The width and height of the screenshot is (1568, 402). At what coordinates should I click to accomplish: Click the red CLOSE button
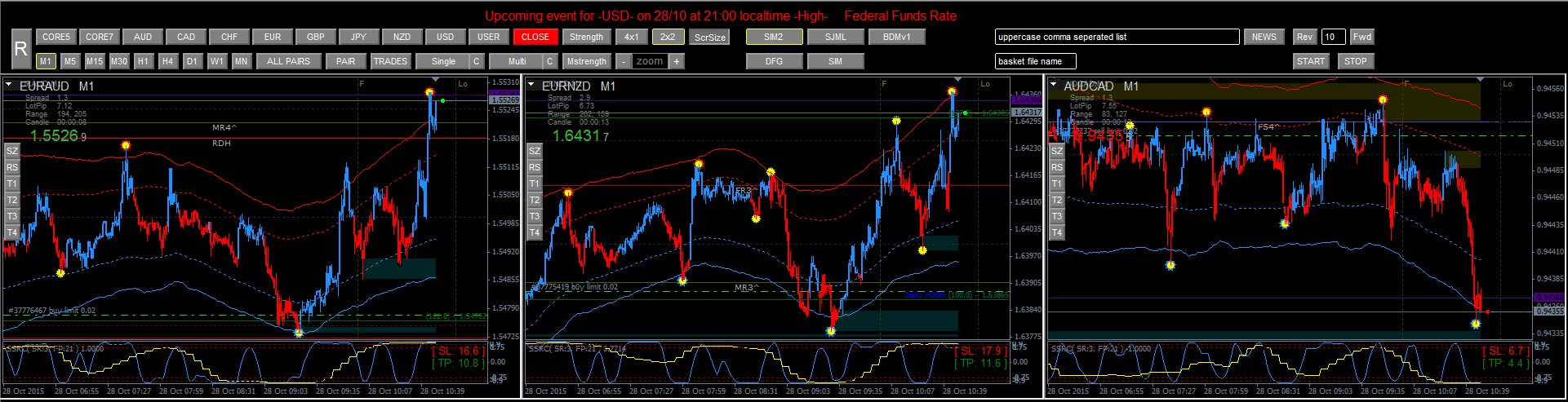[x=535, y=37]
